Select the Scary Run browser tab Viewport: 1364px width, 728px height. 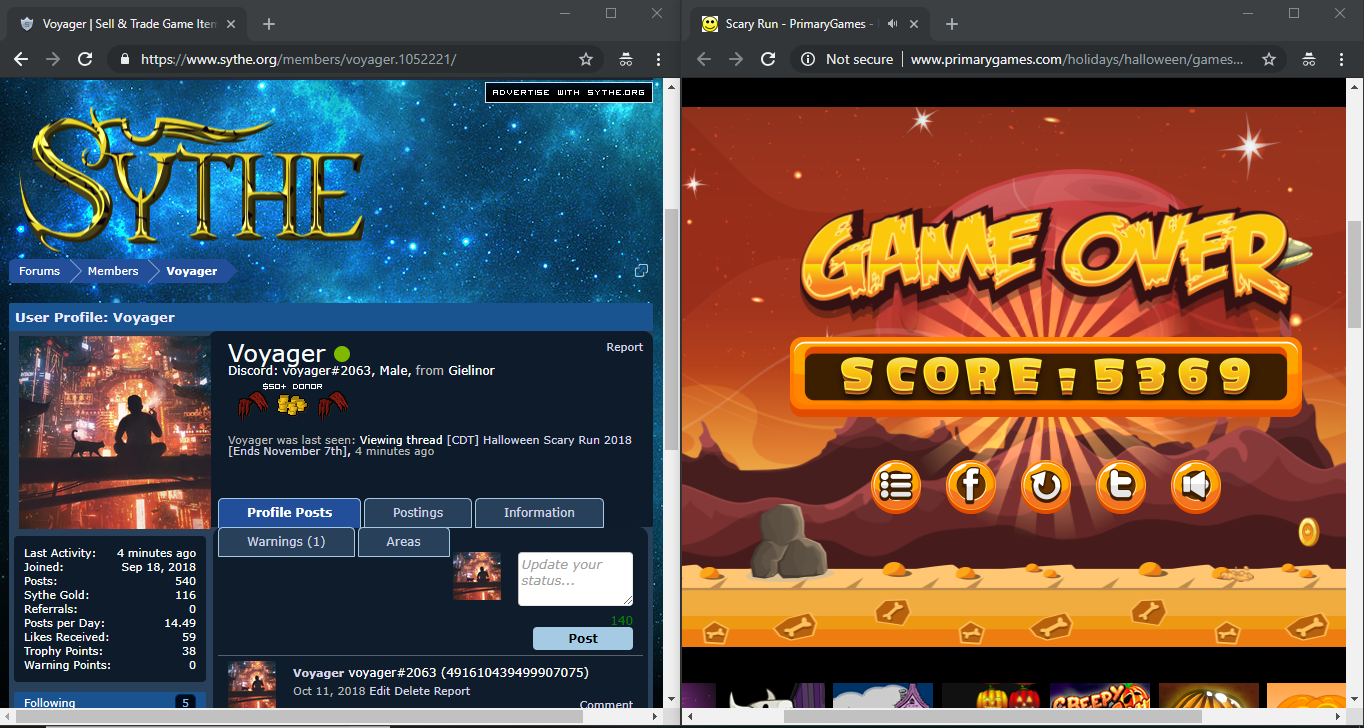pyautogui.click(x=810, y=23)
